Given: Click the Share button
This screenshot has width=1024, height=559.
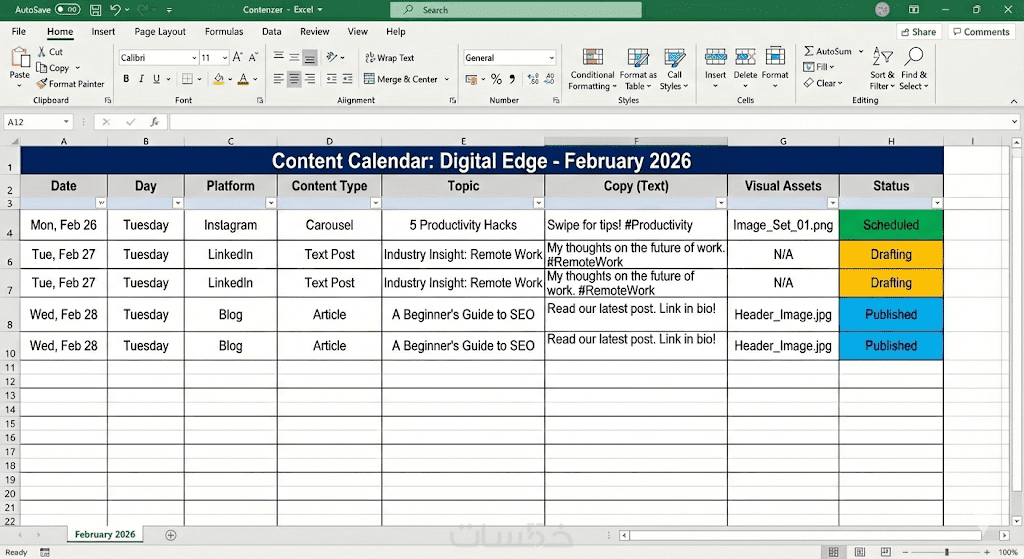Looking at the screenshot, I should pos(919,31).
